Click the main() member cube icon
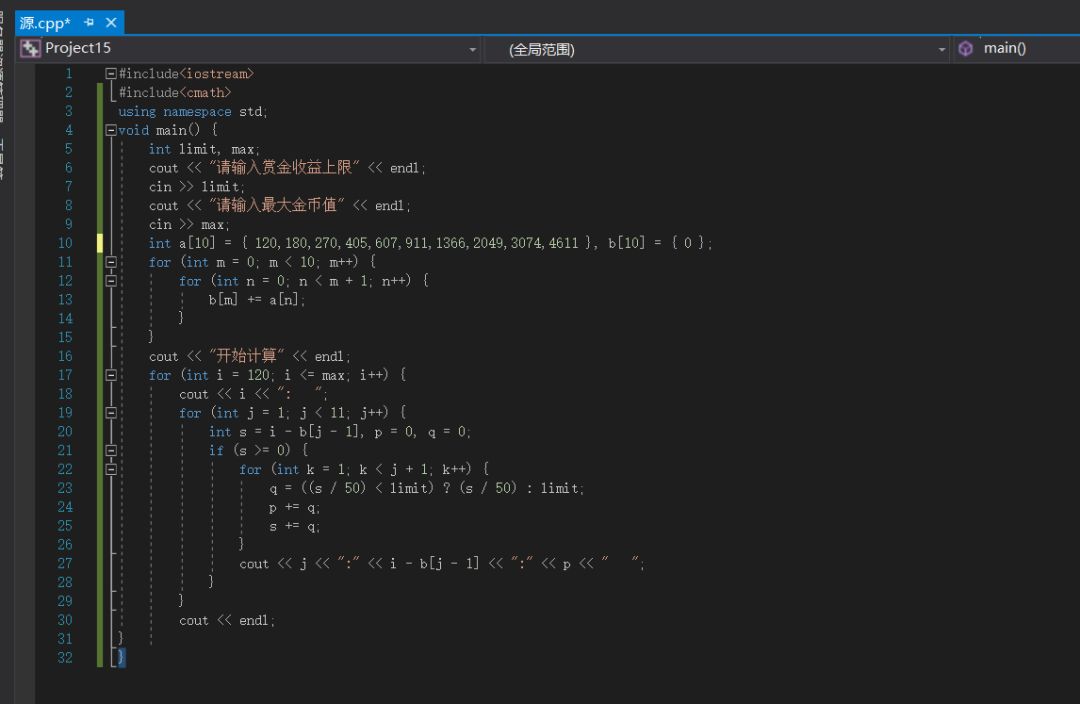 tap(966, 48)
